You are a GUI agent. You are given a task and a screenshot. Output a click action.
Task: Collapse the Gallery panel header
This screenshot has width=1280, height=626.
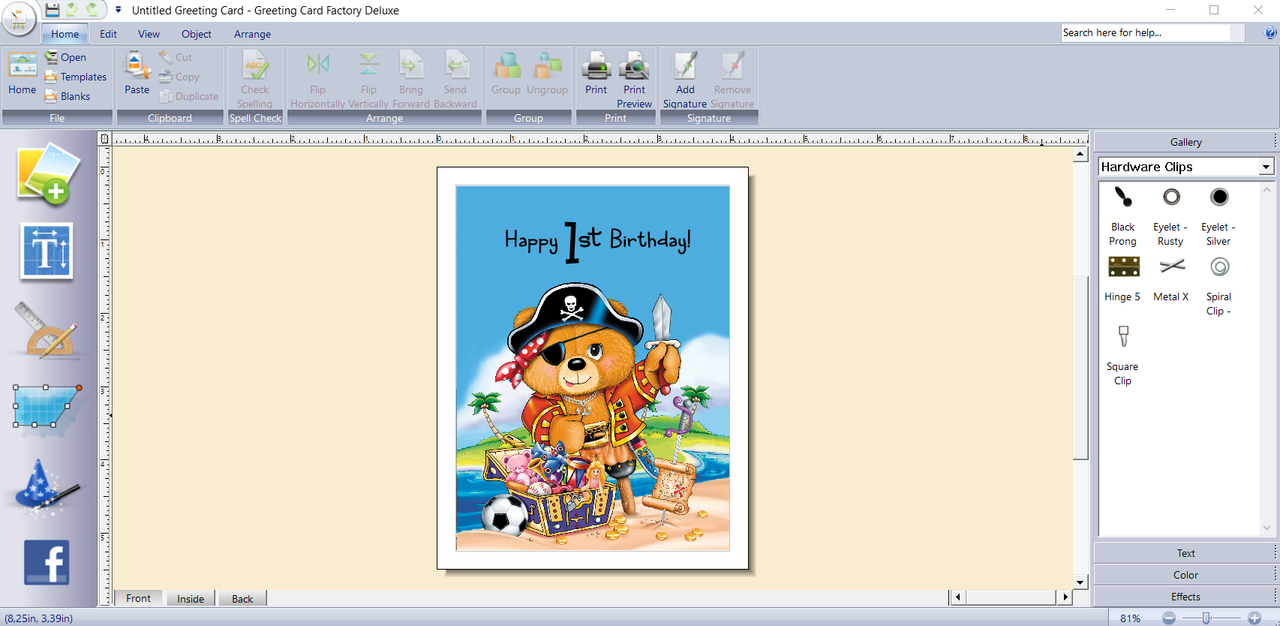[1186, 142]
